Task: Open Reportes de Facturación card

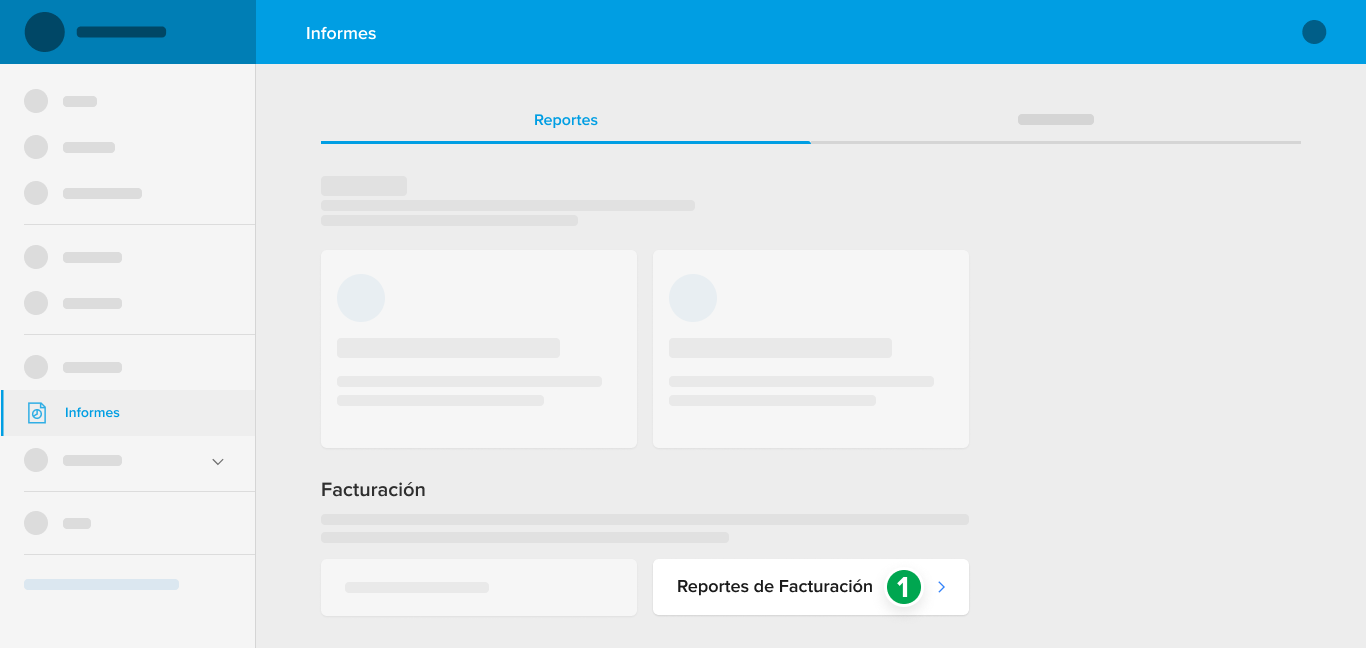Action: (810, 587)
